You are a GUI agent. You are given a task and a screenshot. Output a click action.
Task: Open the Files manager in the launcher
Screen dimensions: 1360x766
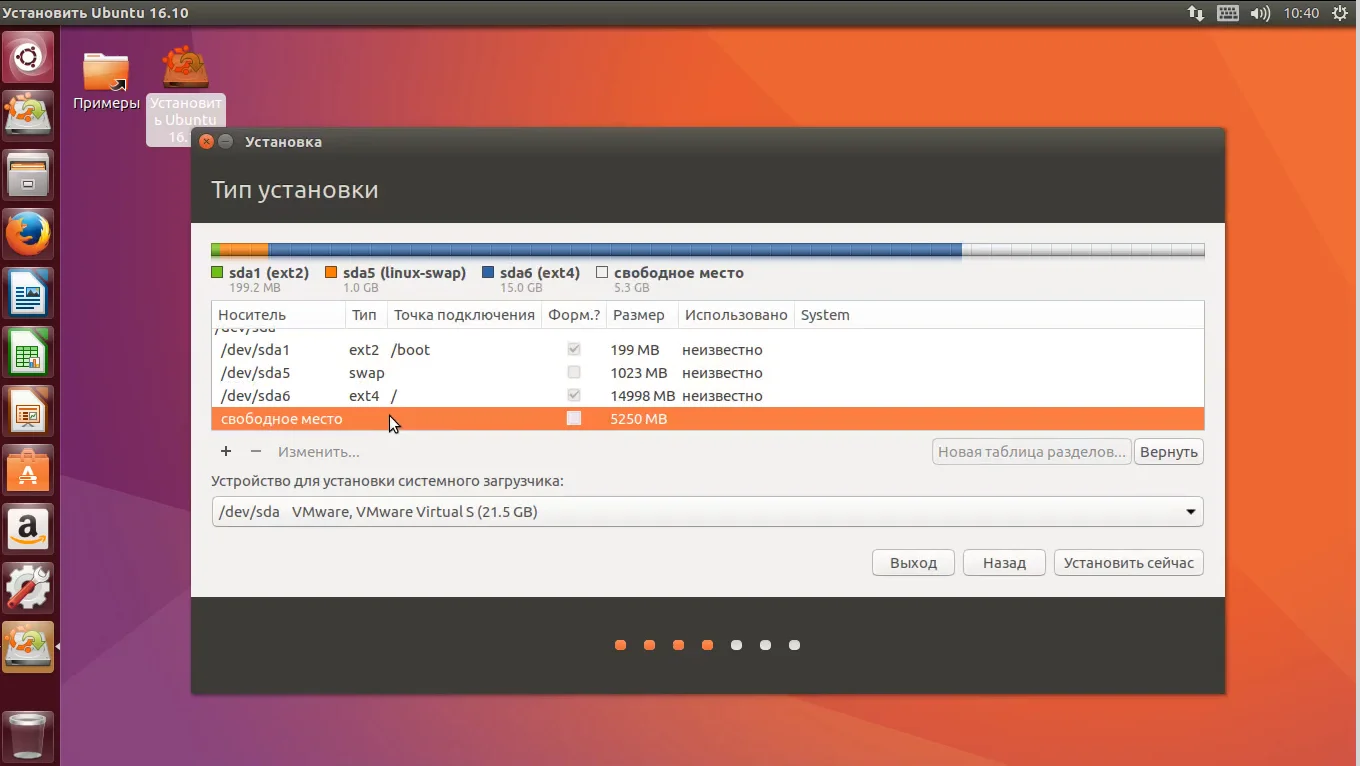click(28, 176)
